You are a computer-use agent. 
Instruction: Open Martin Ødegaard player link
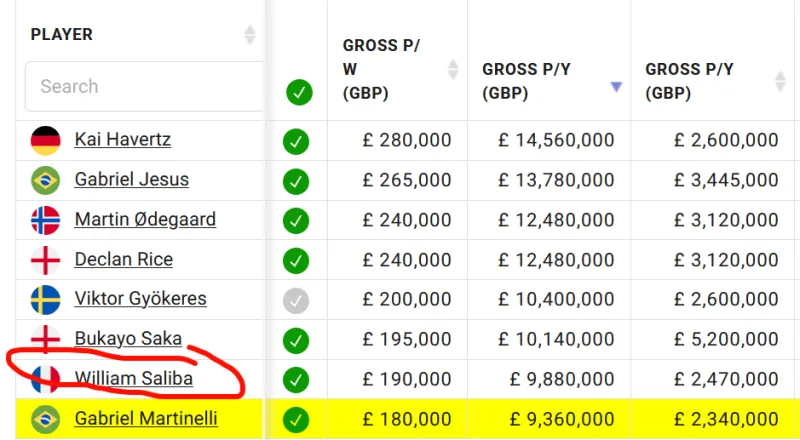(x=145, y=220)
